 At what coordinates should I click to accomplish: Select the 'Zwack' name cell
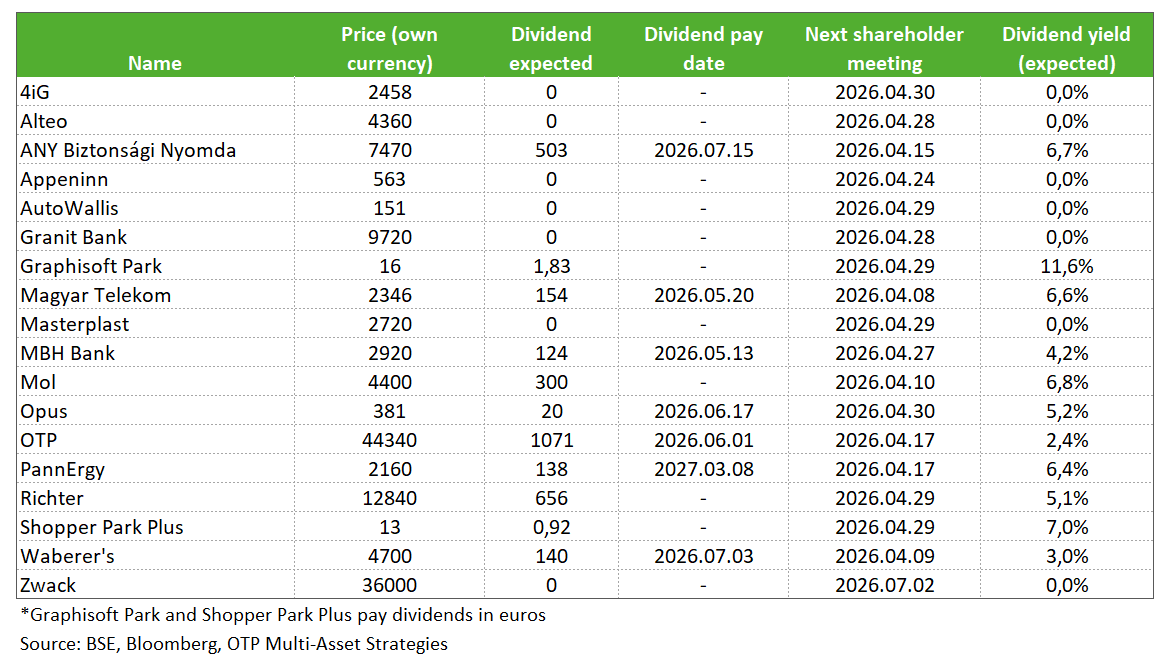pyautogui.click(x=155, y=585)
